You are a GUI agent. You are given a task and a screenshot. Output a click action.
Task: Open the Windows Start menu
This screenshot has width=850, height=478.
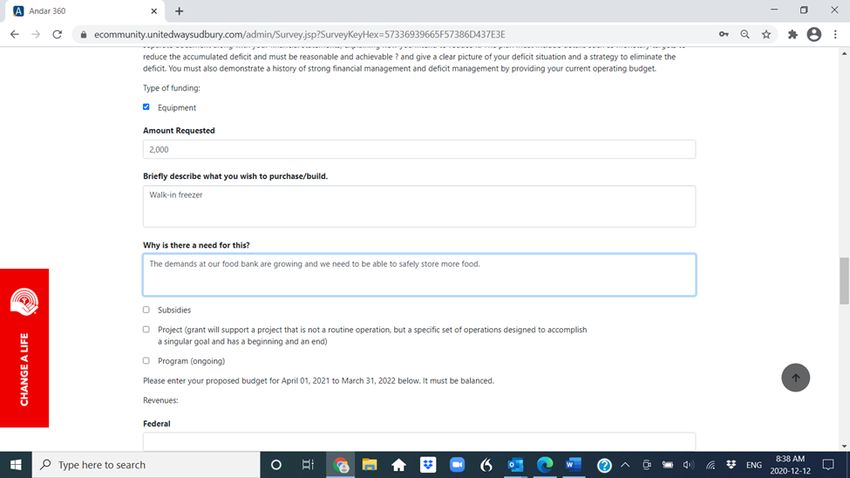[16, 464]
